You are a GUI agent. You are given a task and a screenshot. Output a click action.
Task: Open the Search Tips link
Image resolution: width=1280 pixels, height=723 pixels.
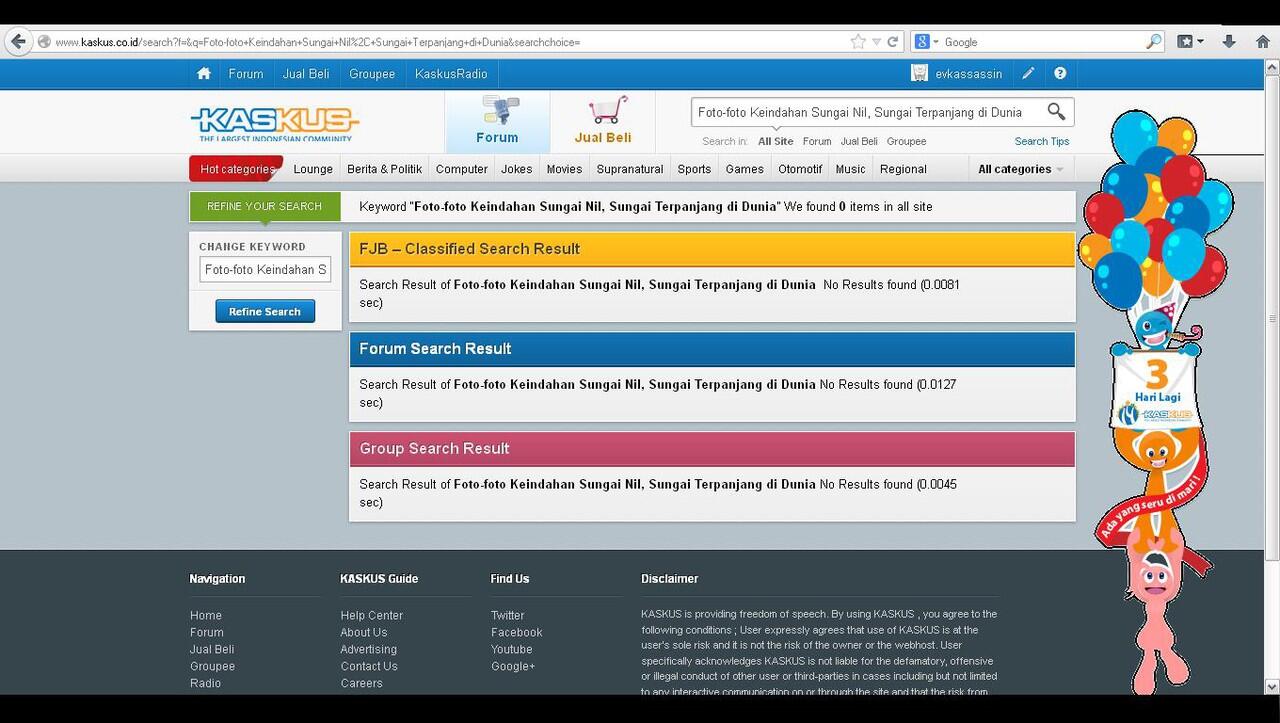(x=1042, y=142)
